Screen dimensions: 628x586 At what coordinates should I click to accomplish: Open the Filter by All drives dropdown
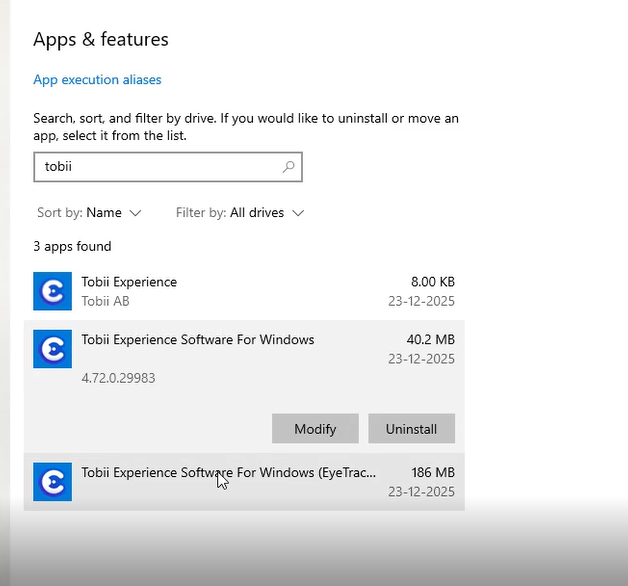click(240, 213)
